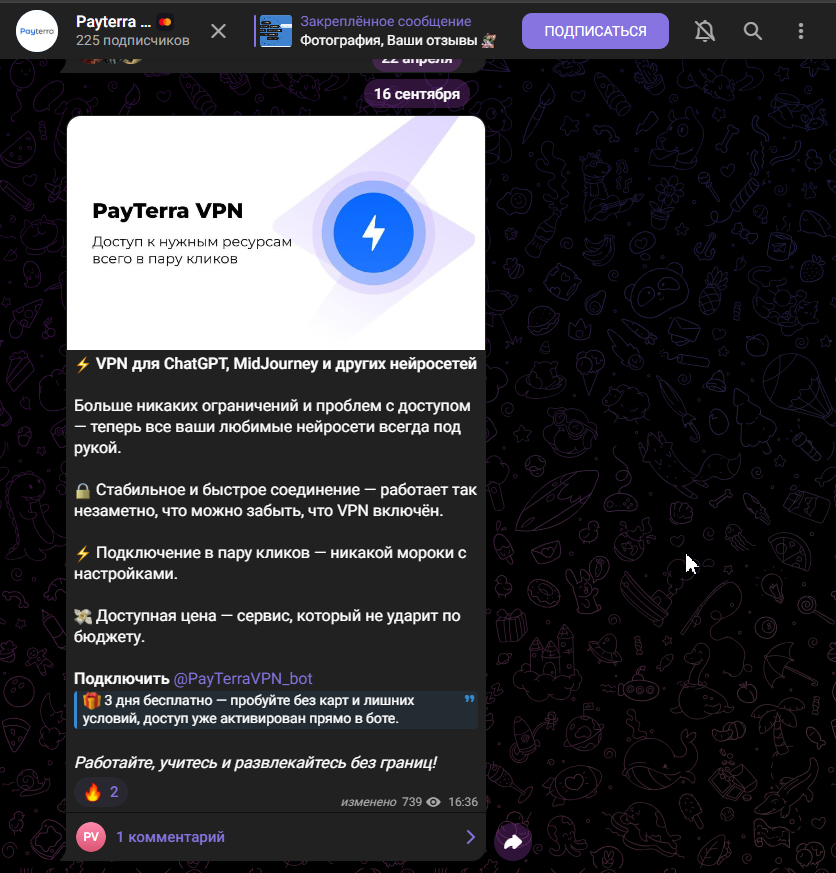
Task: Click the forward share arrow button
Action: (x=513, y=842)
